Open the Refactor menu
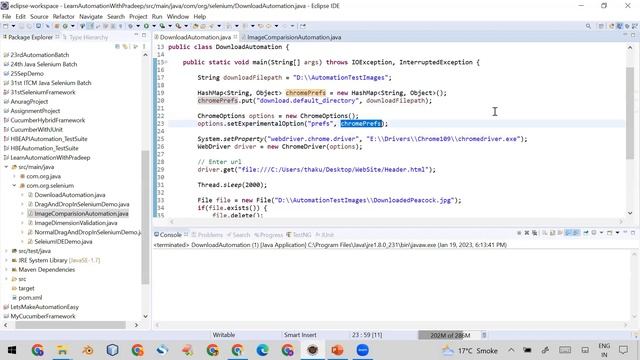The height and width of the screenshot is (360, 640). click(64, 16)
